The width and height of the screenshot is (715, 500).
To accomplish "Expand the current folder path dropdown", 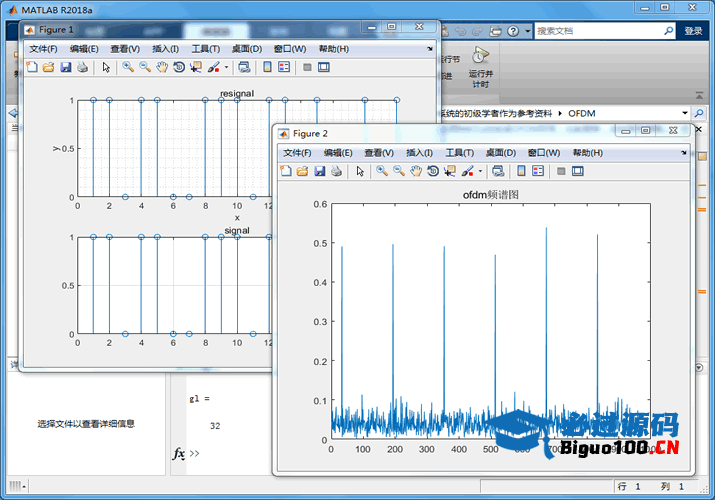I will coord(684,113).
